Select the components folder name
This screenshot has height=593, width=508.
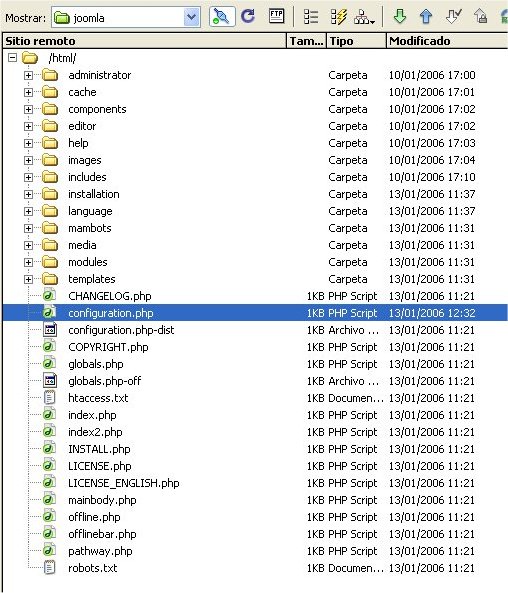coord(97,109)
